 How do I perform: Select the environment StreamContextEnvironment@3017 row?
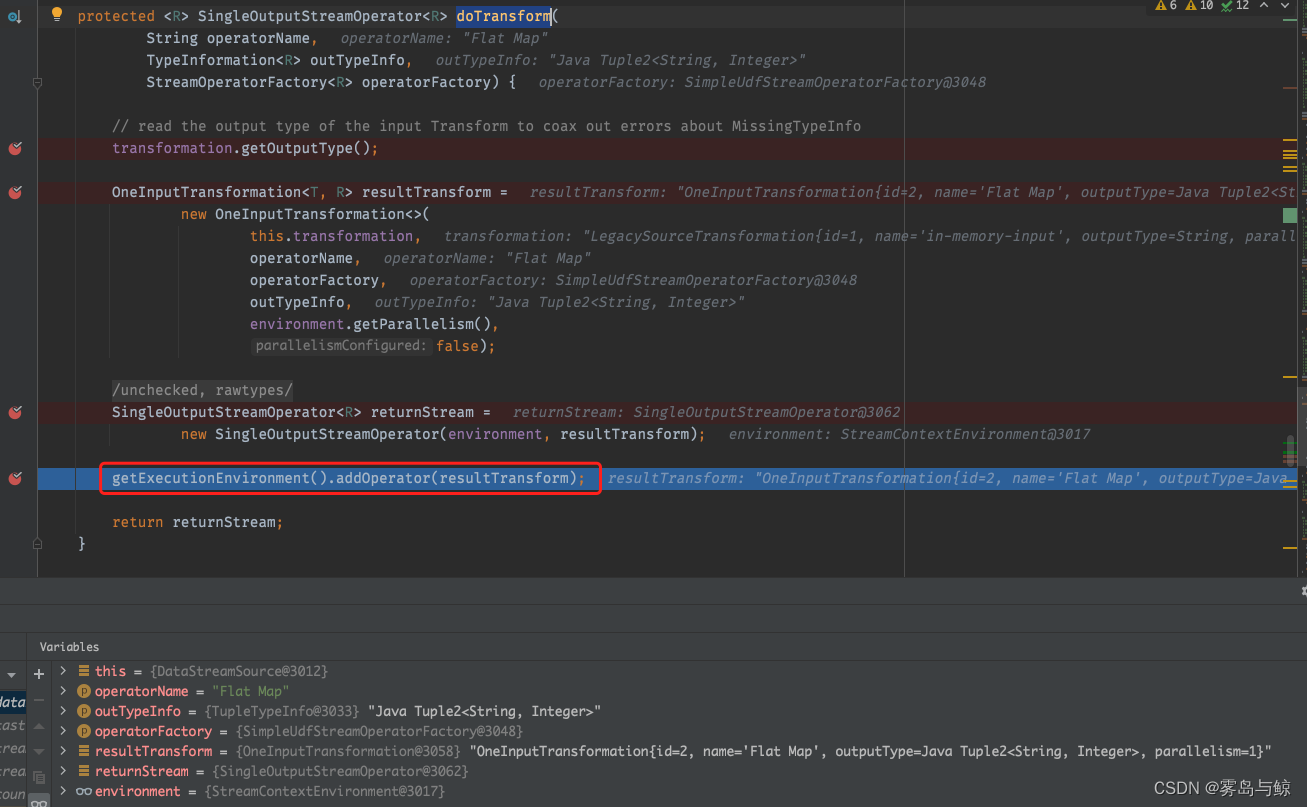(x=680, y=791)
